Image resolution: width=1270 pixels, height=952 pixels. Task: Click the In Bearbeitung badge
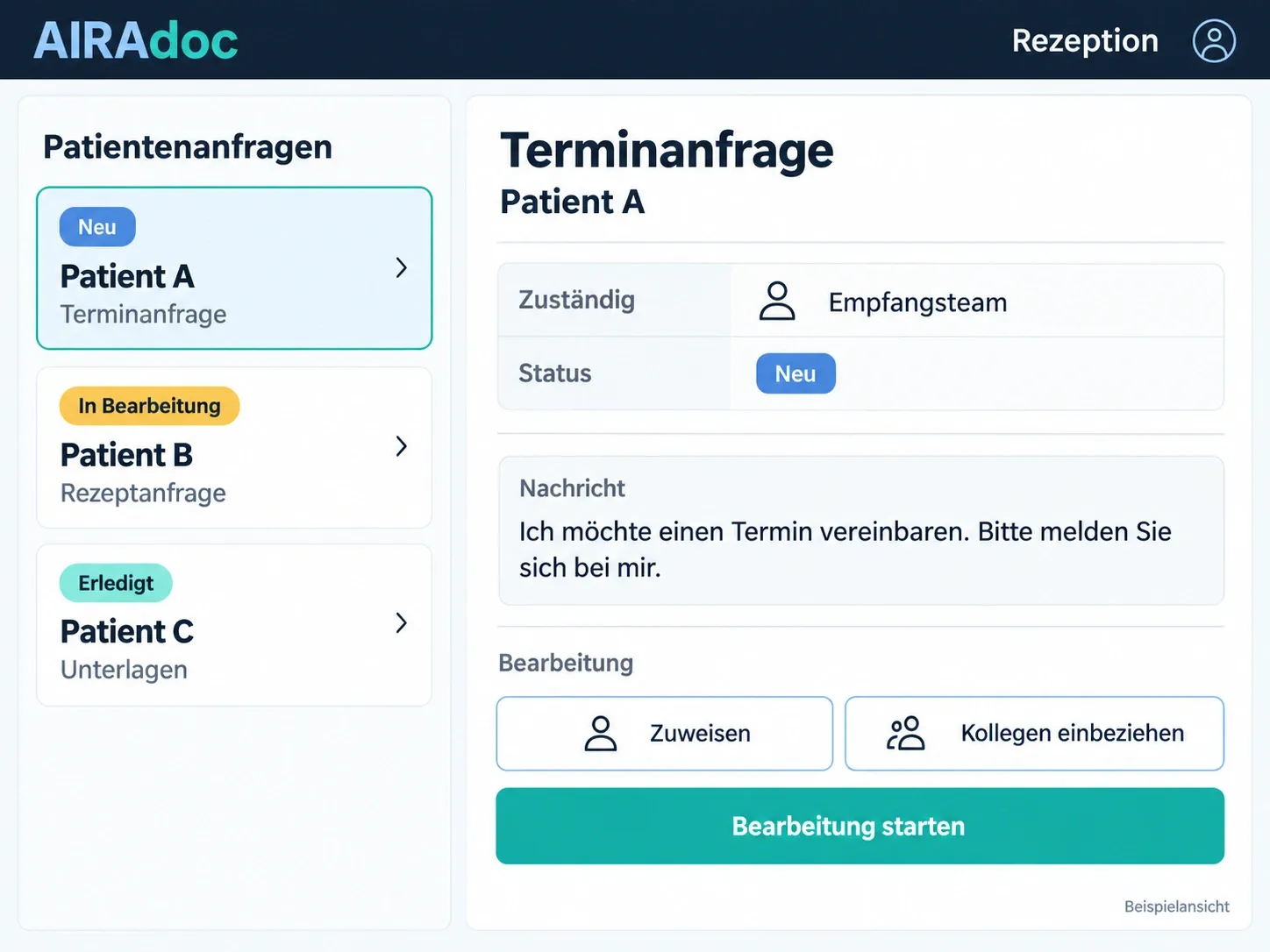coord(149,406)
